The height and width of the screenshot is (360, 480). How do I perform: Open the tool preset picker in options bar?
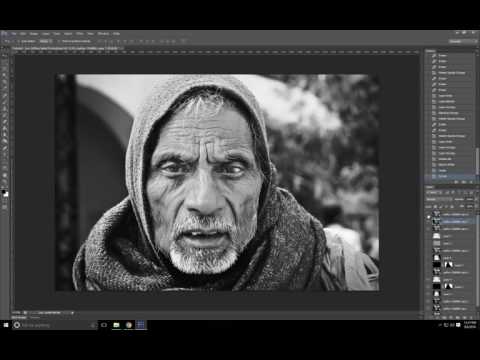7,41
